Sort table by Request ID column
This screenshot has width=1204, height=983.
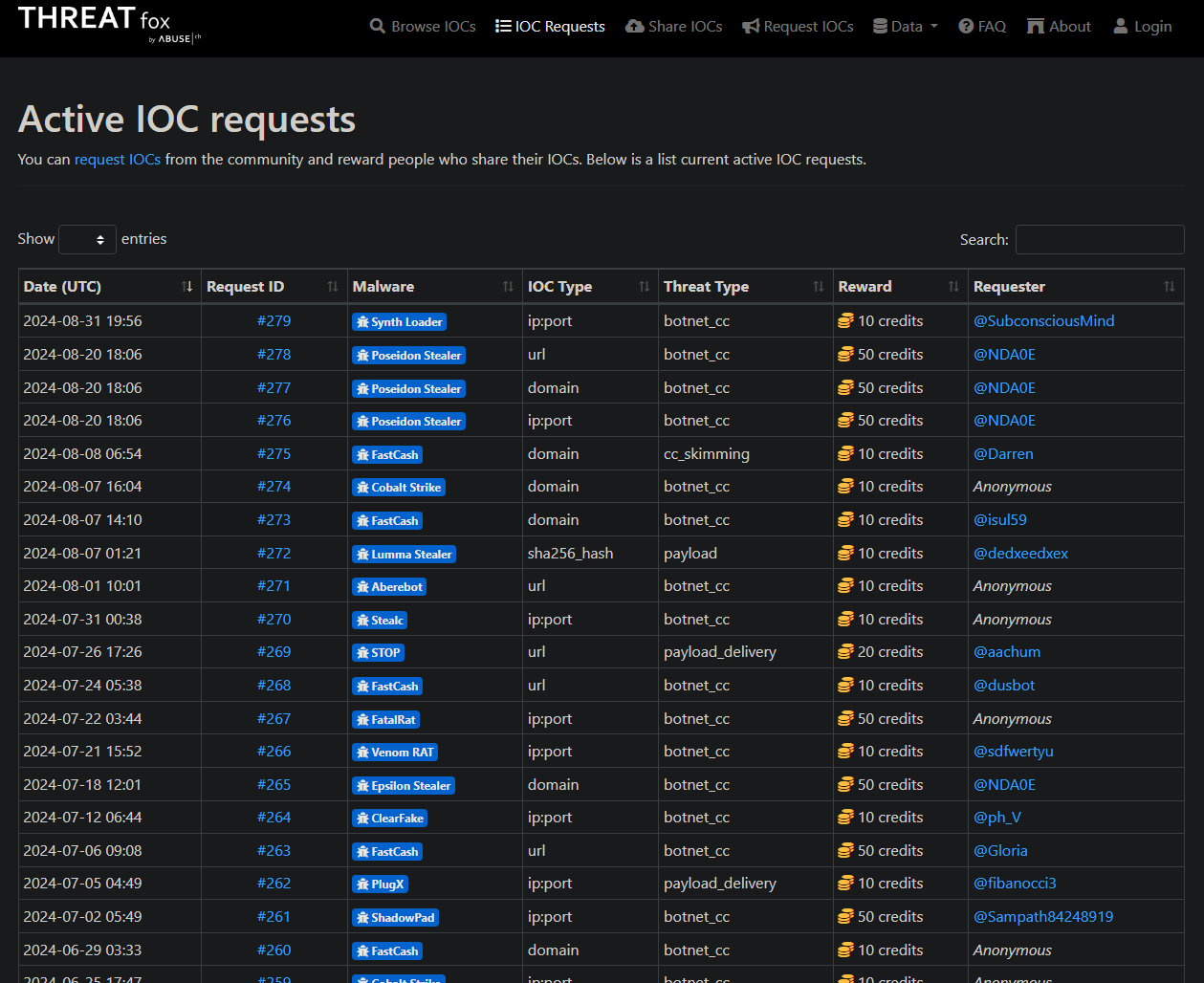(272, 287)
